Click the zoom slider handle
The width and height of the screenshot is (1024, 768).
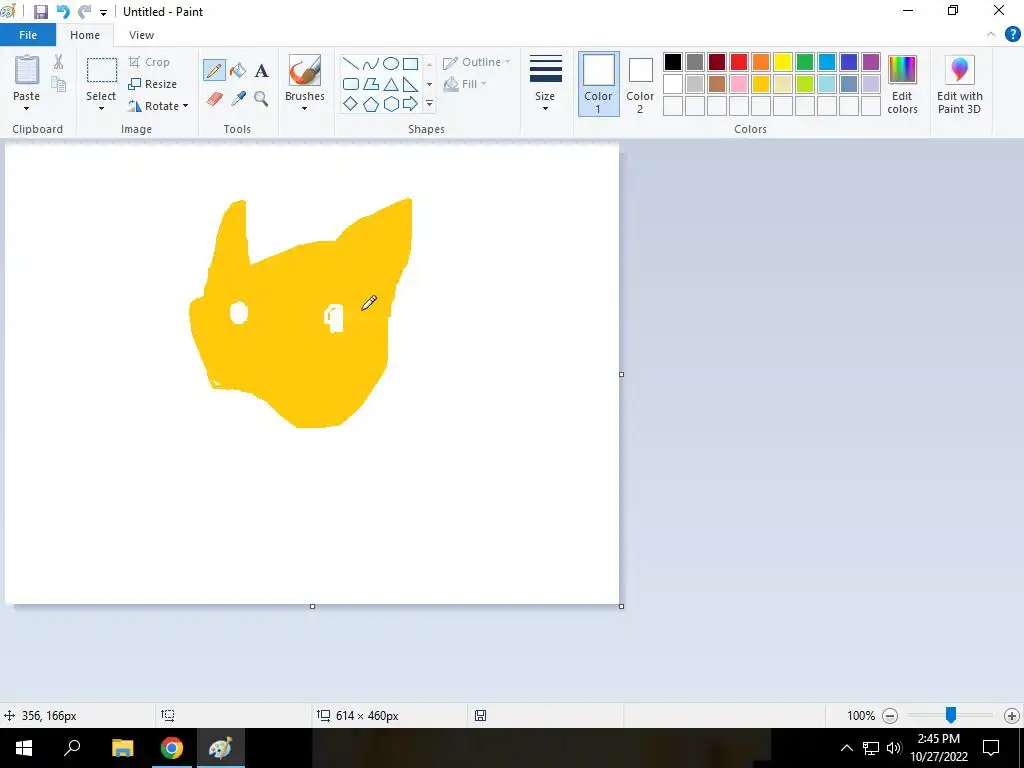pyautogui.click(x=951, y=715)
